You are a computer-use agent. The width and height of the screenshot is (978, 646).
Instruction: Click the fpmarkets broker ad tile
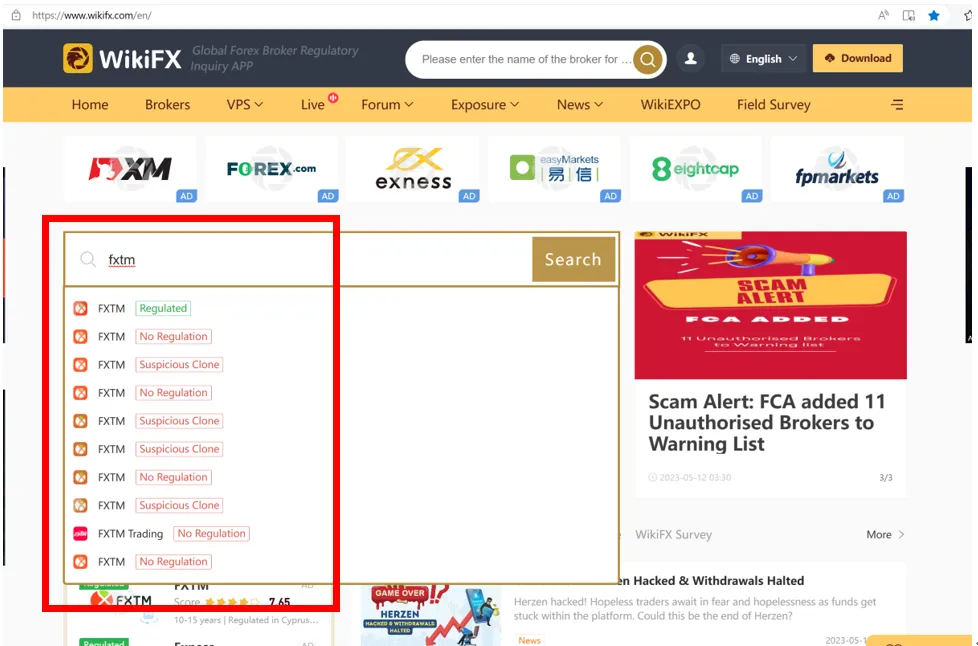pyautogui.click(x=838, y=169)
